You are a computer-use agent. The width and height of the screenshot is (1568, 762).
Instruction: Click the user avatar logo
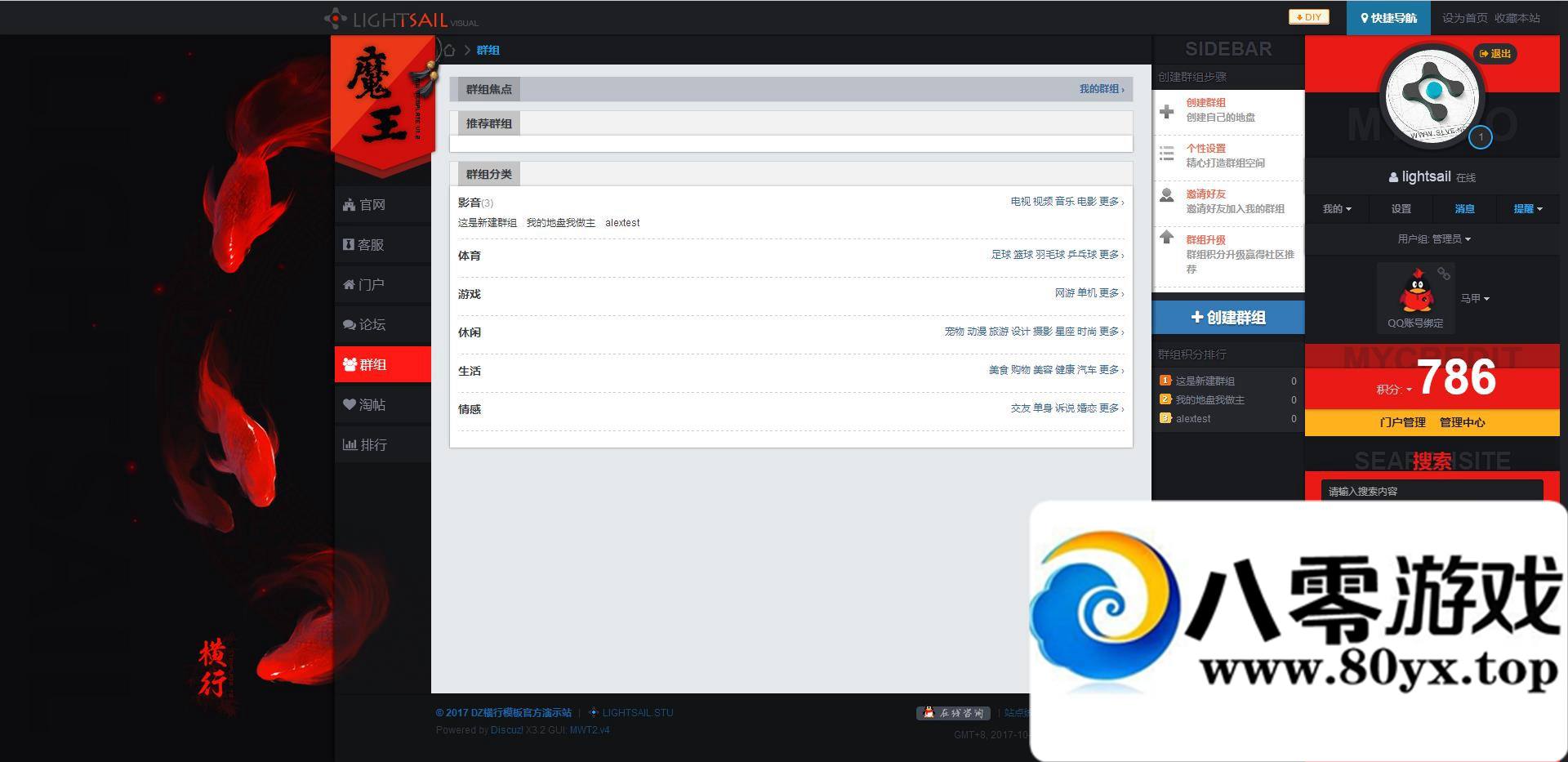[1432, 95]
